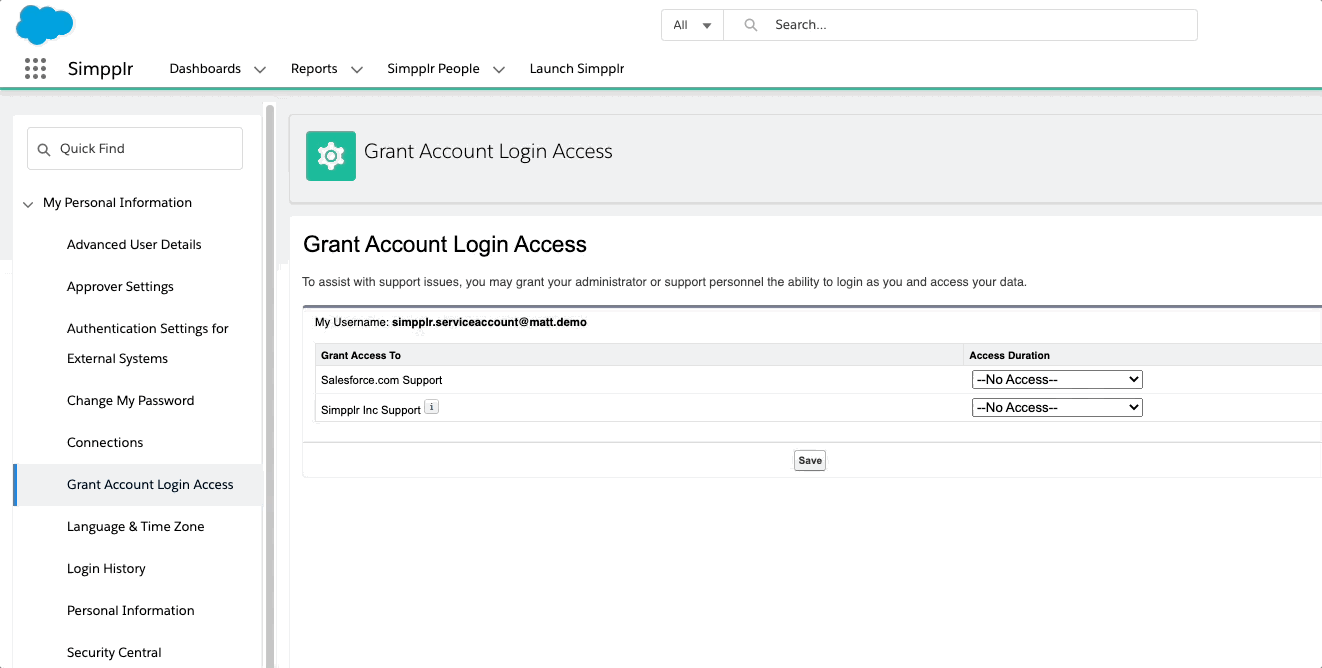This screenshot has height=668, width=1322.
Task: Open the Reports tab
Action: [314, 69]
